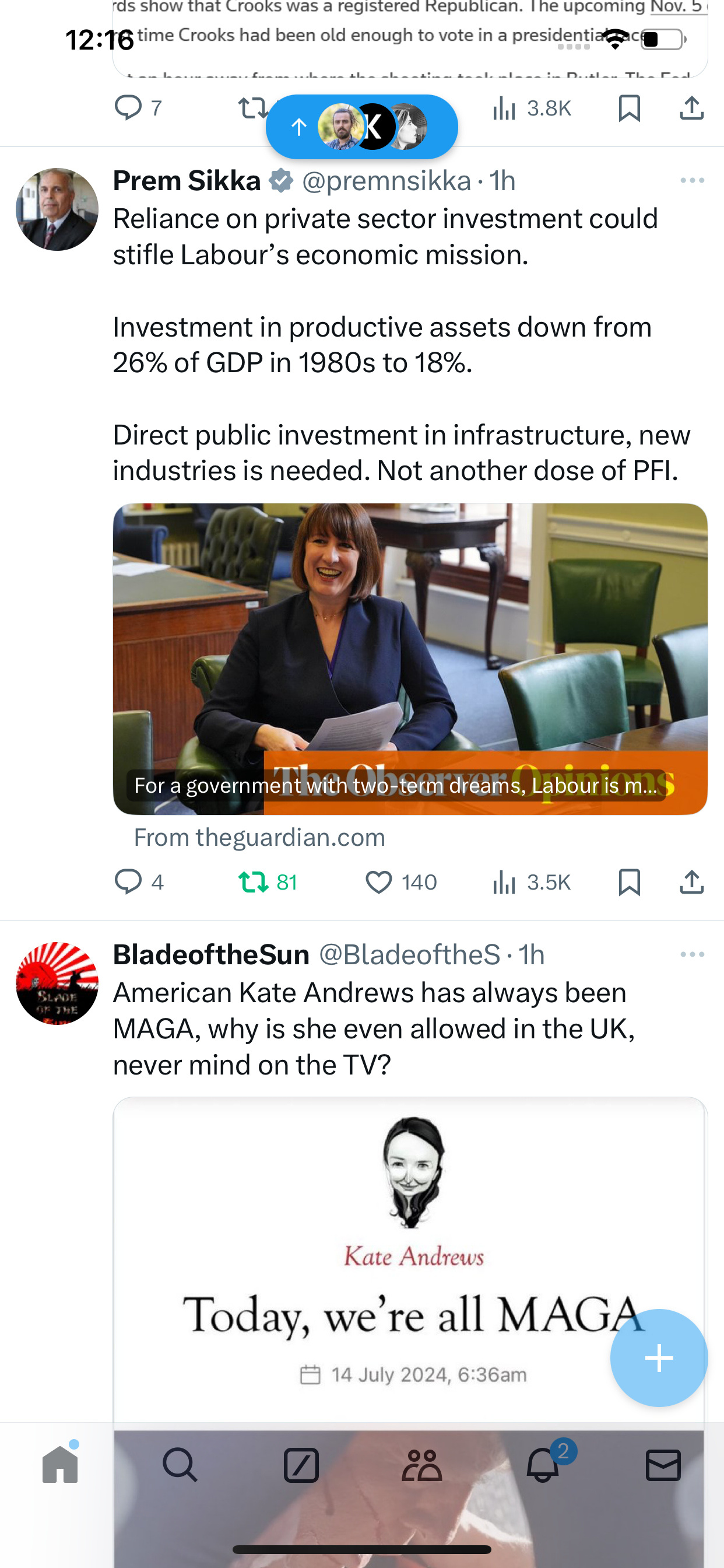This screenshot has width=724, height=1568.
Task: Open the Communities people icon
Action: point(421,1465)
